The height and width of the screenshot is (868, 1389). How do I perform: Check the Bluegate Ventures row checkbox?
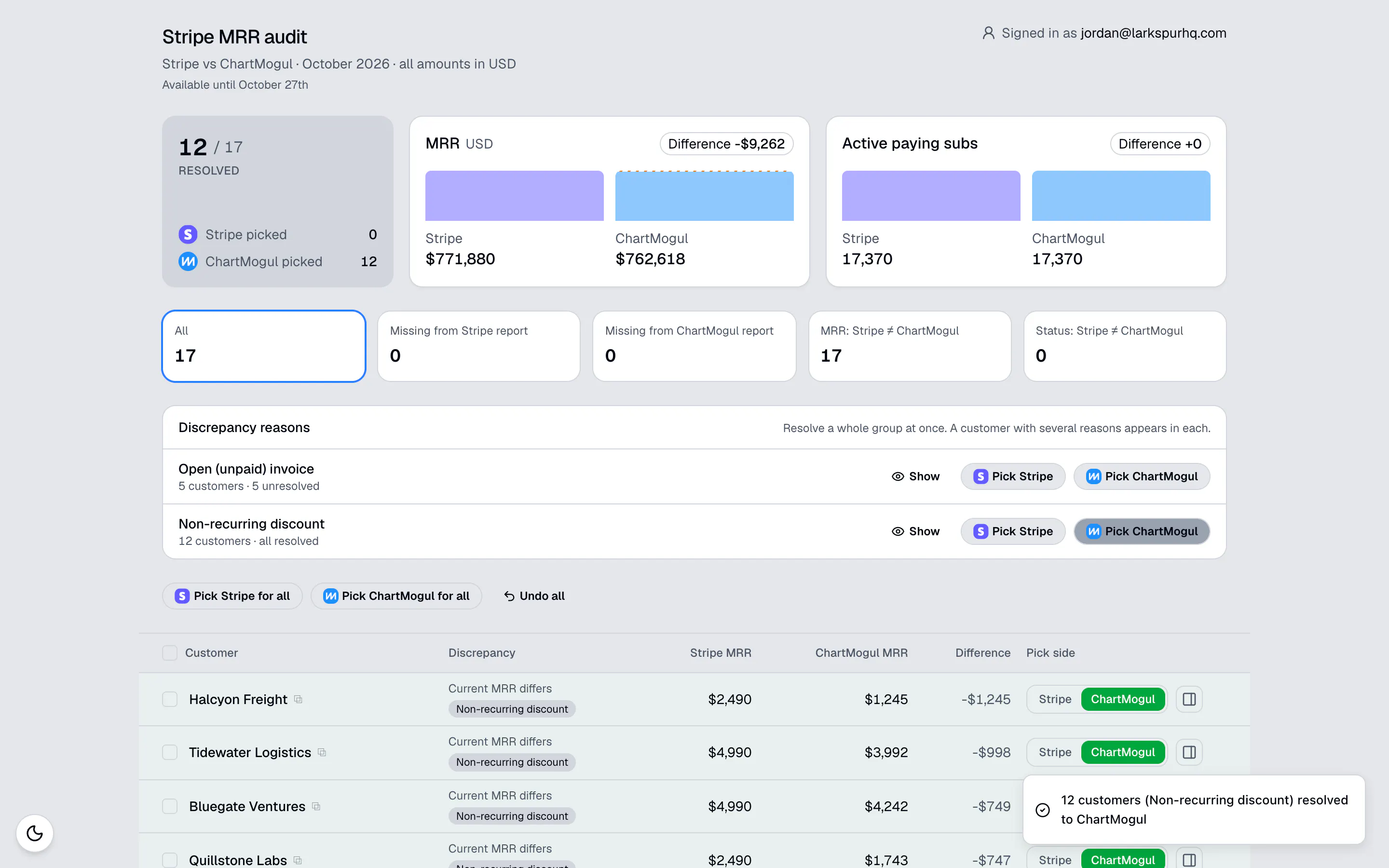(169, 806)
